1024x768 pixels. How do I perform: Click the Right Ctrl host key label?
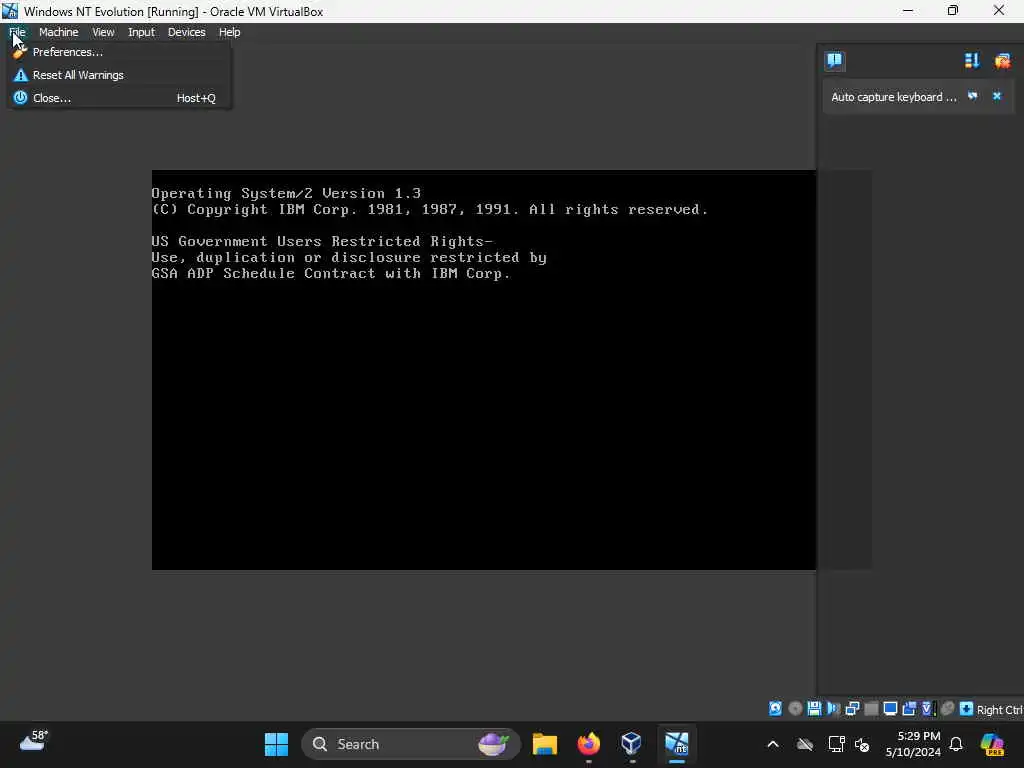point(1000,709)
